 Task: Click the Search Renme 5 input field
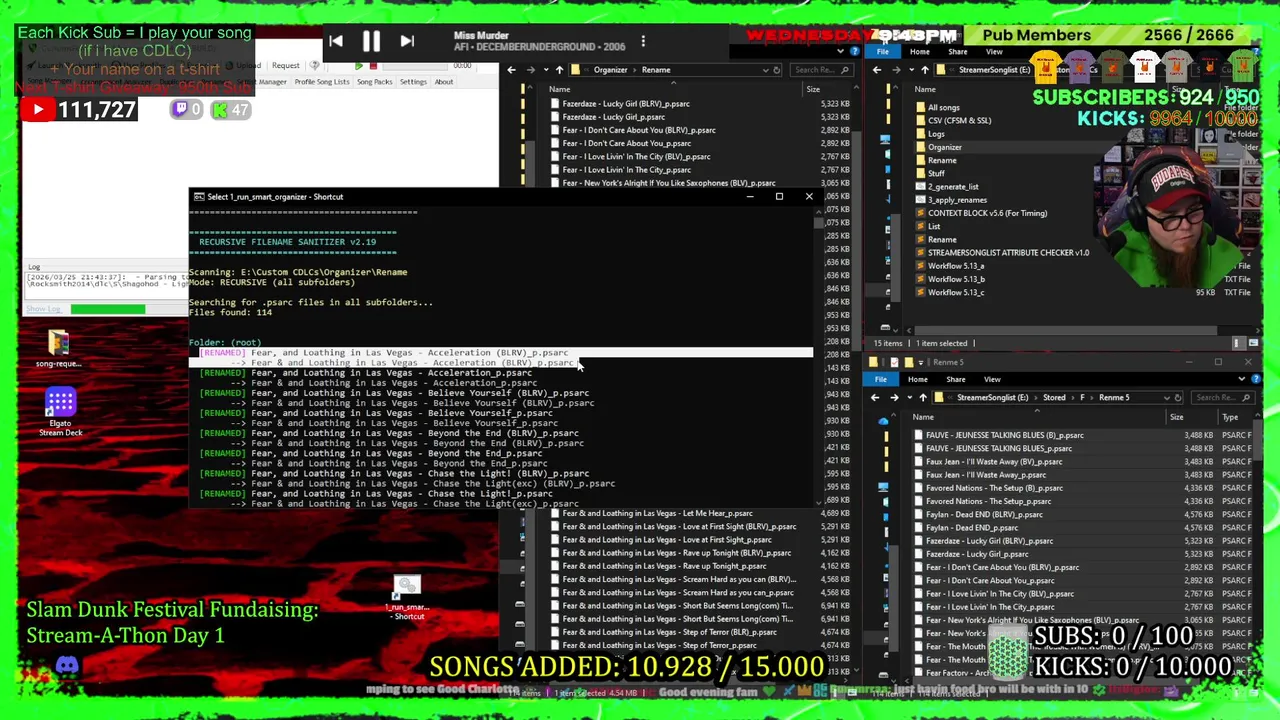(1222, 398)
